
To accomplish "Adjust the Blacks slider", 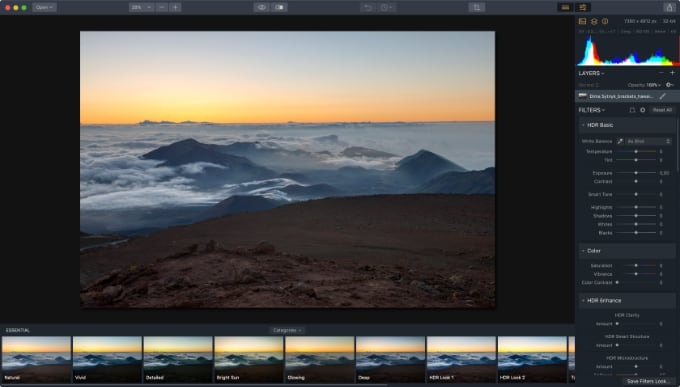I will click(x=636, y=233).
